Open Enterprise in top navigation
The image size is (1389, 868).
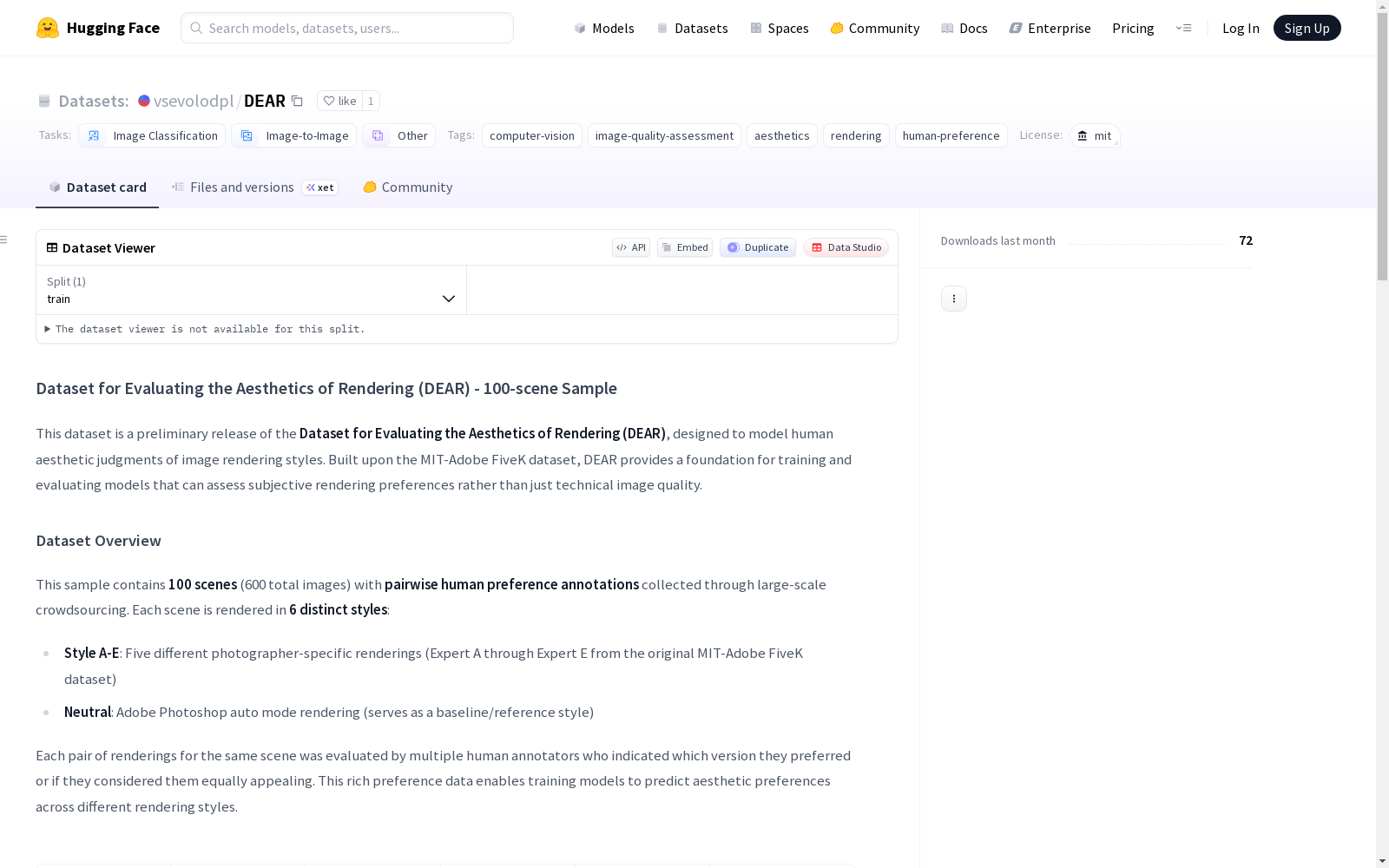(1050, 28)
